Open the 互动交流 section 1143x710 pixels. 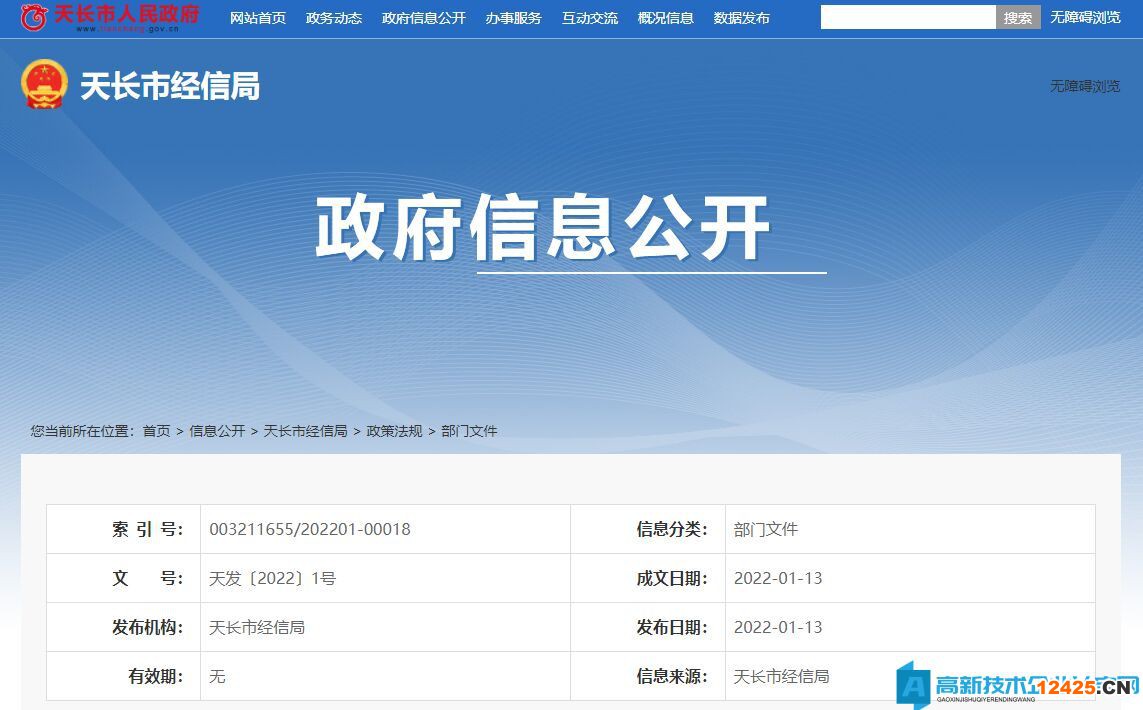pyautogui.click(x=590, y=17)
